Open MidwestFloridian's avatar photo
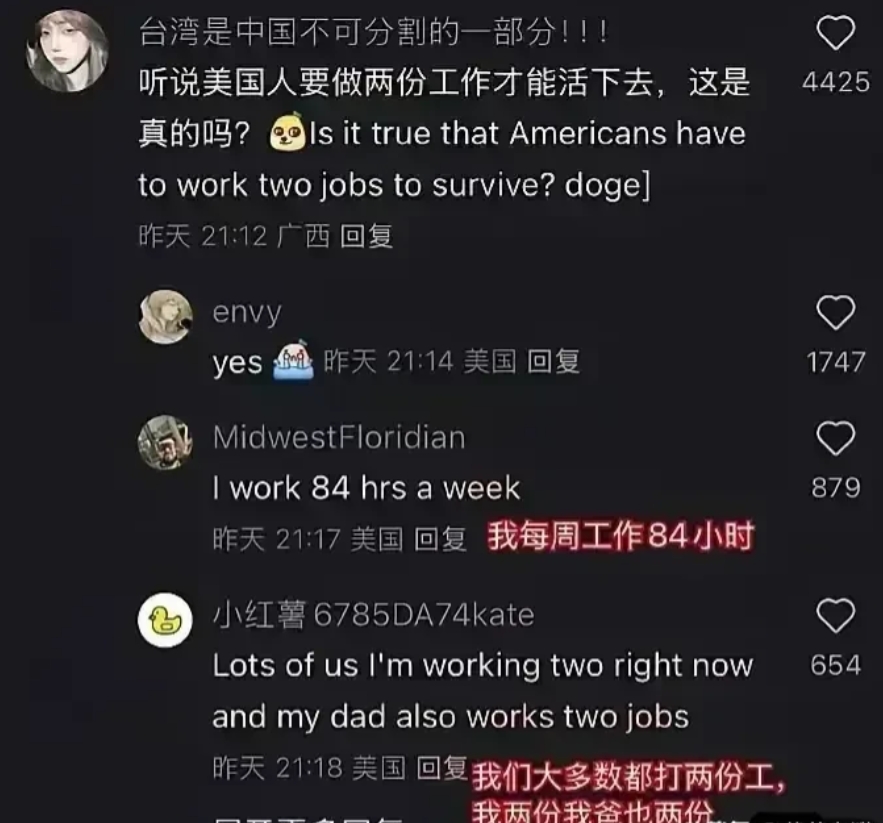The height and width of the screenshot is (823, 883). [165, 442]
